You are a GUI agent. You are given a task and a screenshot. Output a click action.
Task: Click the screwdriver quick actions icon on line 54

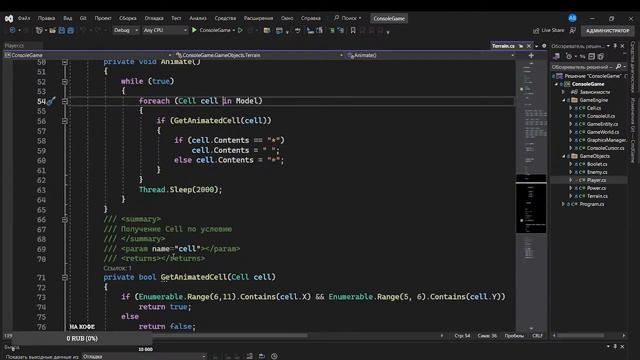point(51,101)
